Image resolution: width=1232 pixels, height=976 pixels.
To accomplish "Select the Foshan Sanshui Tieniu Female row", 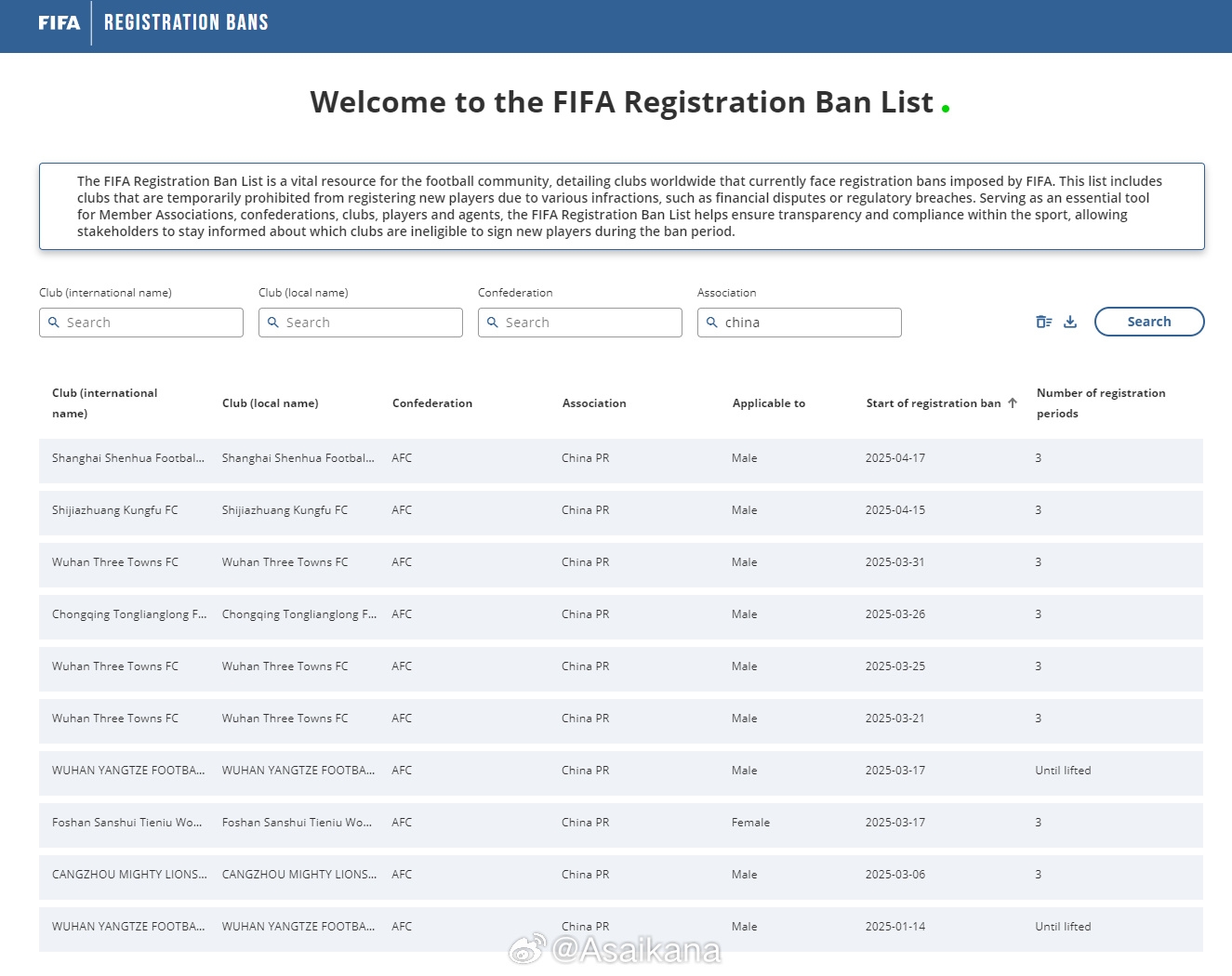I will 620,824.
